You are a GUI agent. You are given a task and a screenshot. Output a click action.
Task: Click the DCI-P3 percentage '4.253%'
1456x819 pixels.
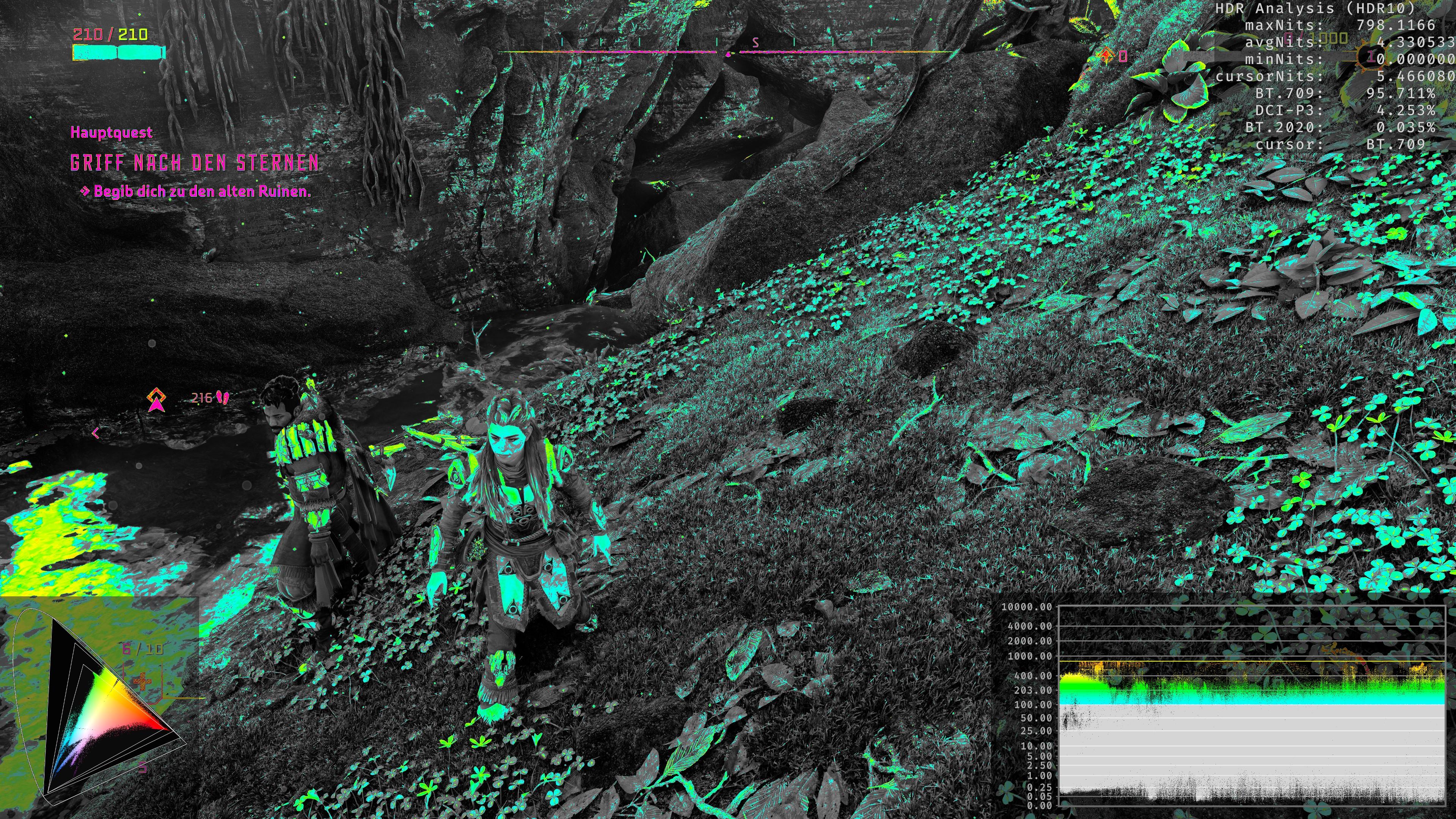click(1406, 110)
